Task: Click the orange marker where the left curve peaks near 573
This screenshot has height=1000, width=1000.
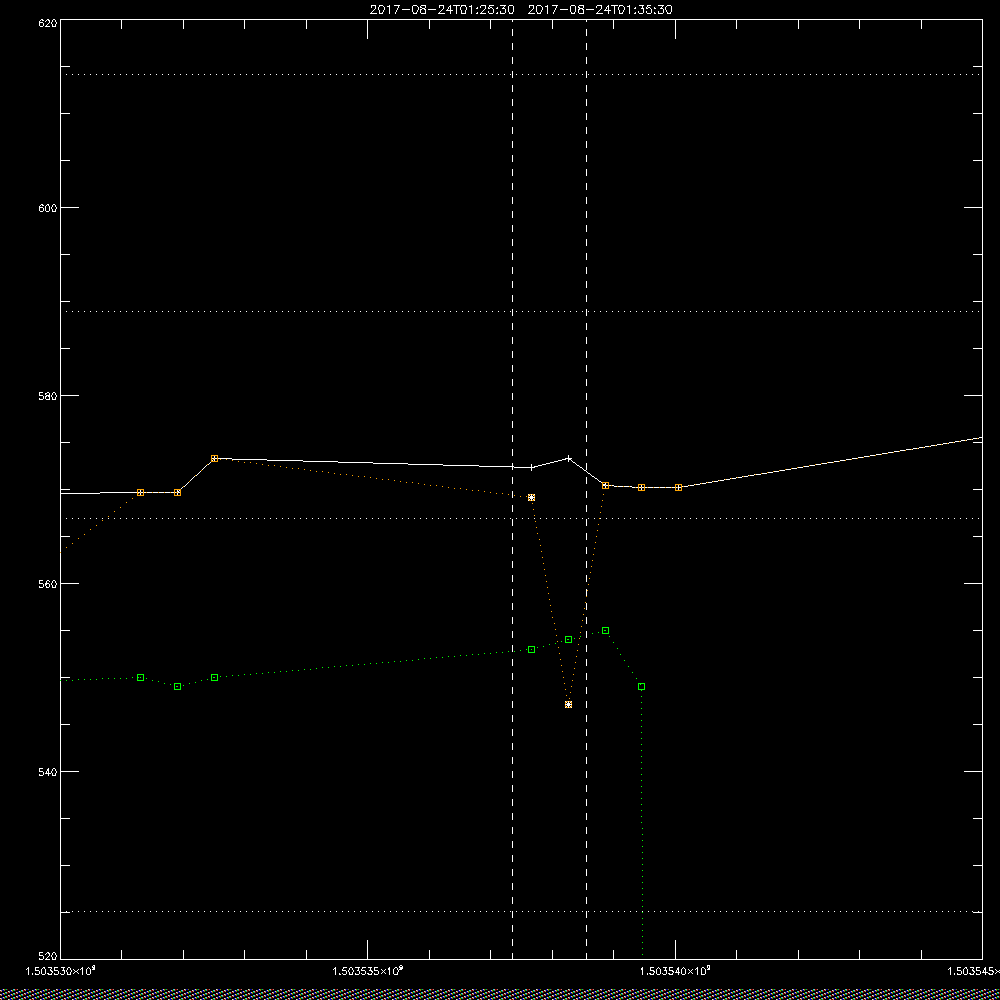Action: 214,459
